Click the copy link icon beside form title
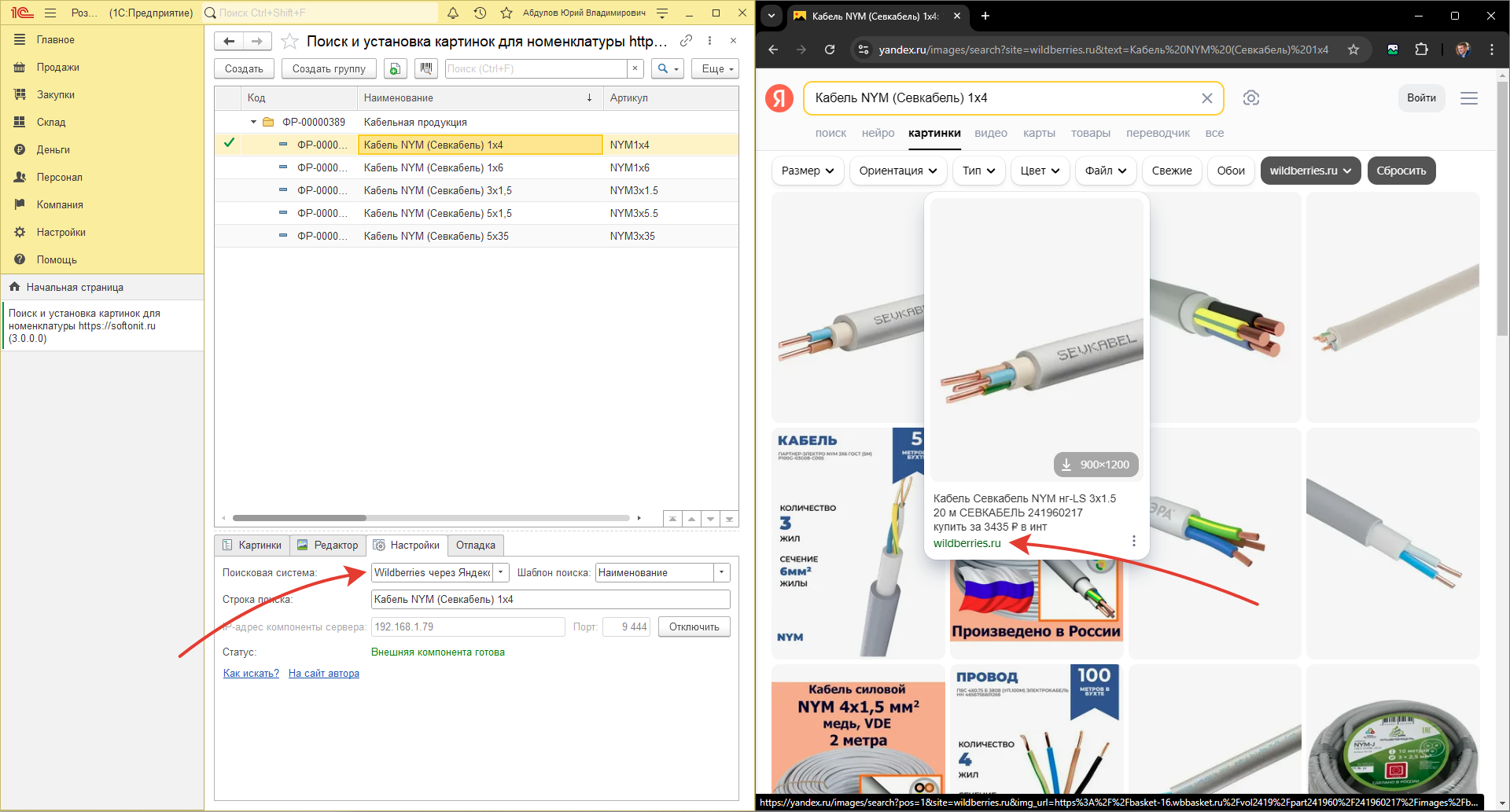Image resolution: width=1510 pixels, height=812 pixels. point(686,41)
